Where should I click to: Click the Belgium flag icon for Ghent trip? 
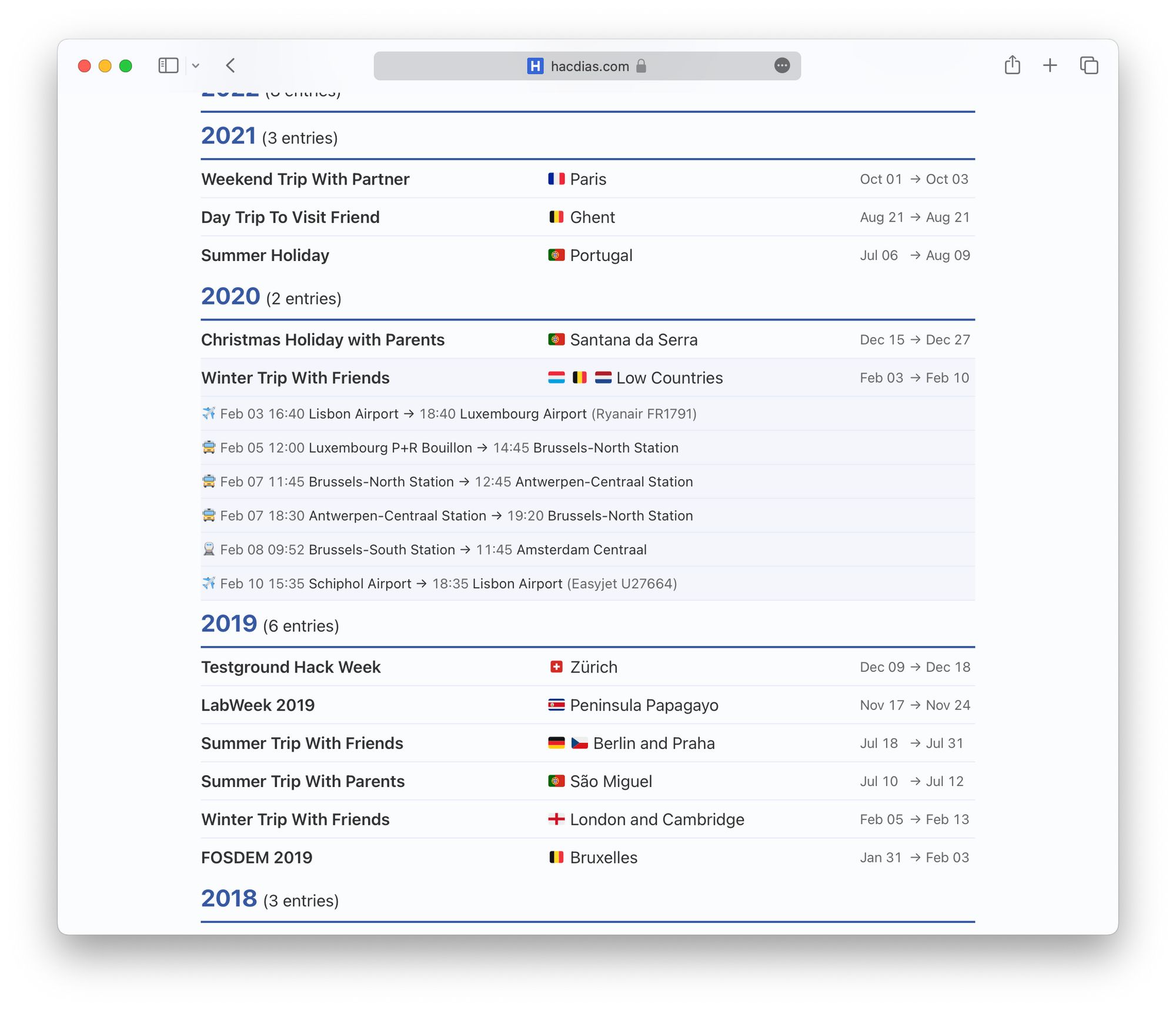[x=556, y=217]
